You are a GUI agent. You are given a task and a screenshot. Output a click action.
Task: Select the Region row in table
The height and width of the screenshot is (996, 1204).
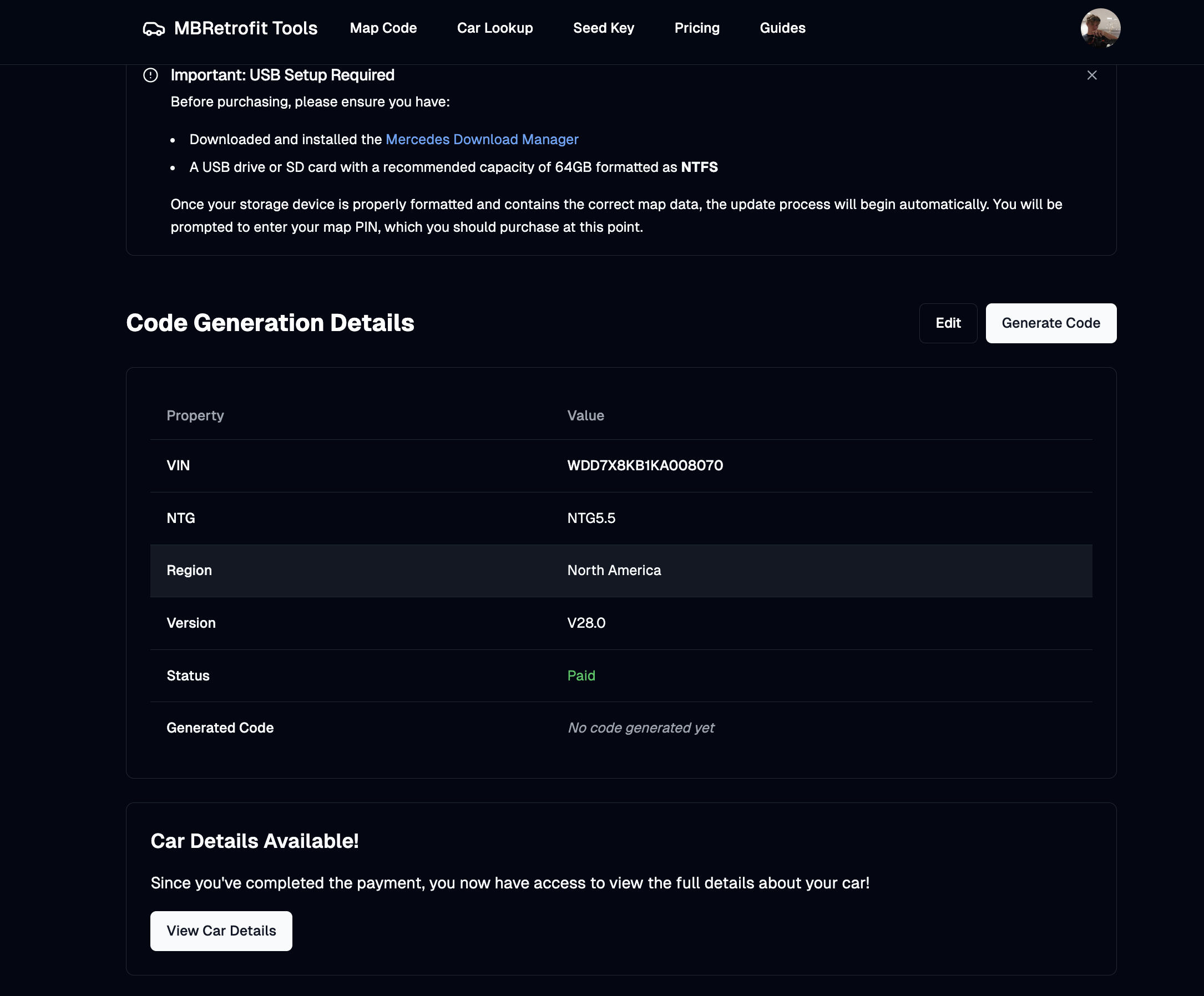tap(621, 571)
